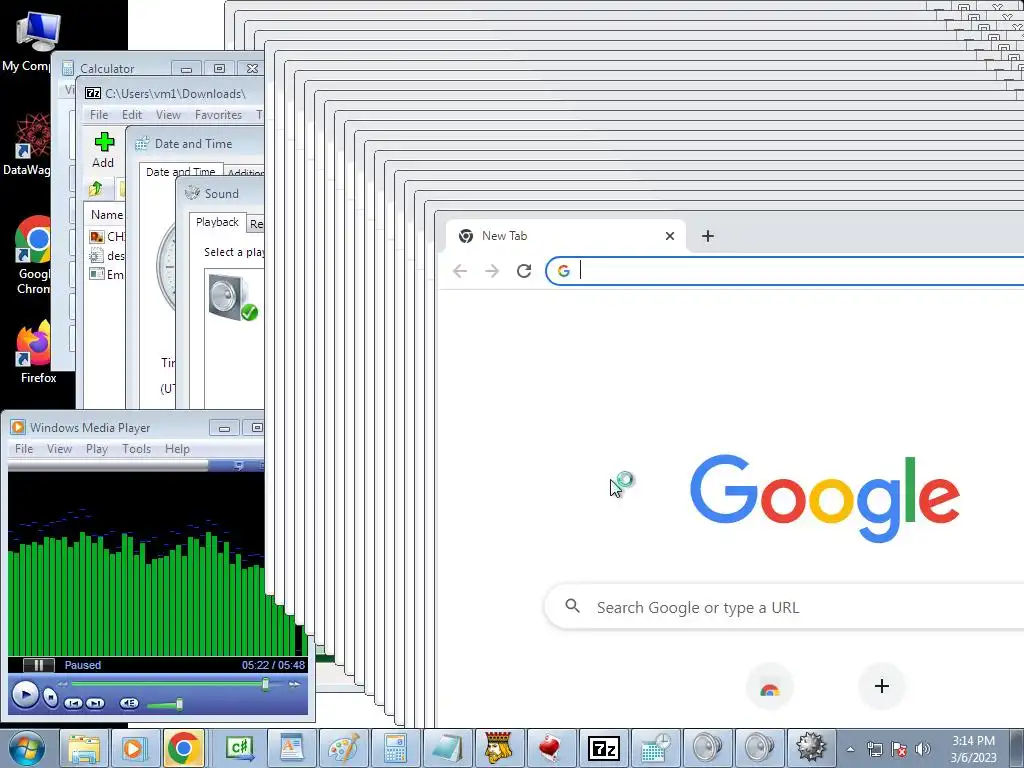The width and height of the screenshot is (1024, 768).
Task: Go back in Chrome
Action: pos(460,271)
